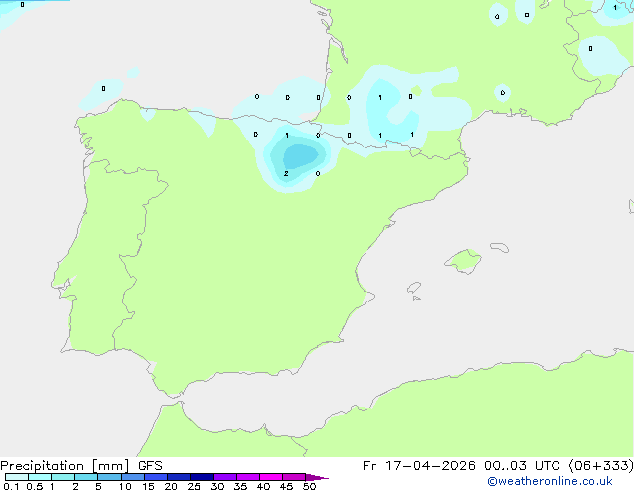
Task: Click the 0.1–0.5 mm legend swatch
Action: [x=17, y=477]
